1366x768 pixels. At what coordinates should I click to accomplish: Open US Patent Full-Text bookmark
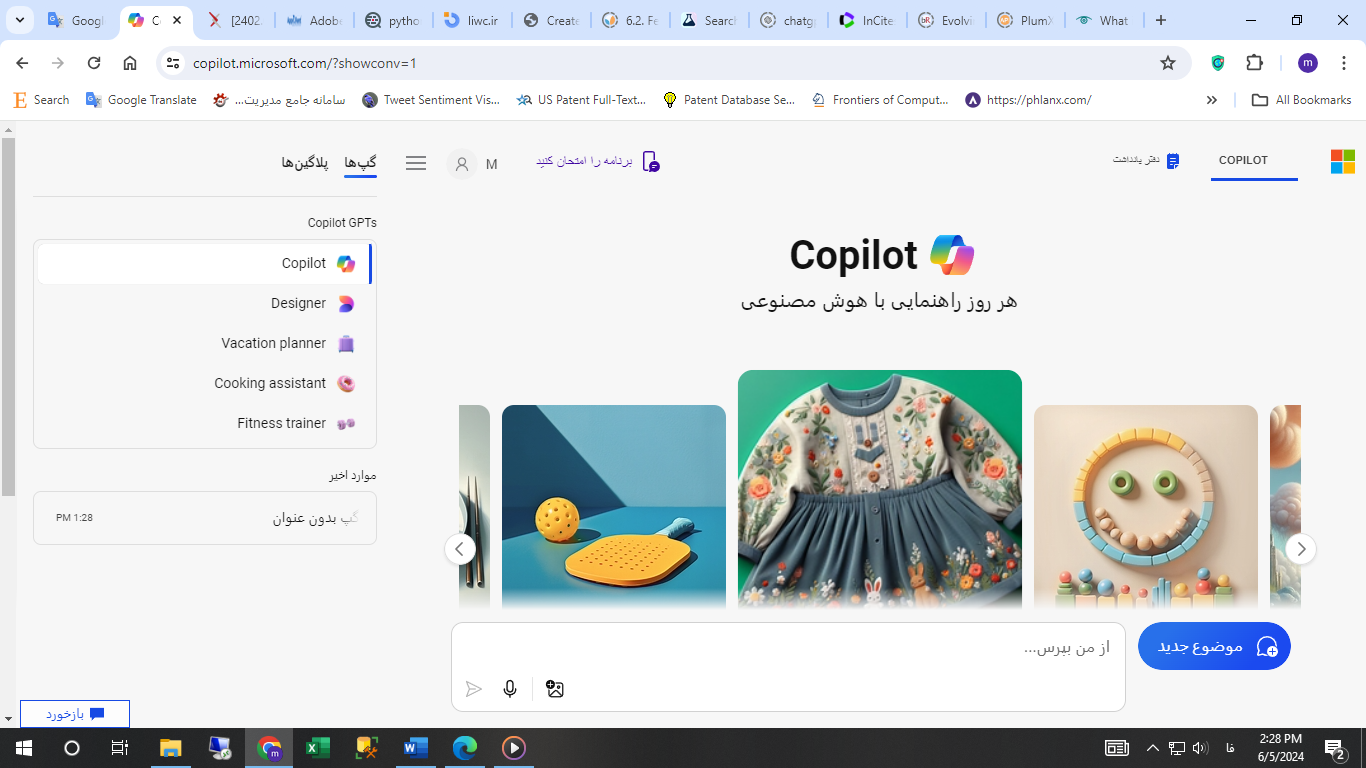pyautogui.click(x=581, y=100)
